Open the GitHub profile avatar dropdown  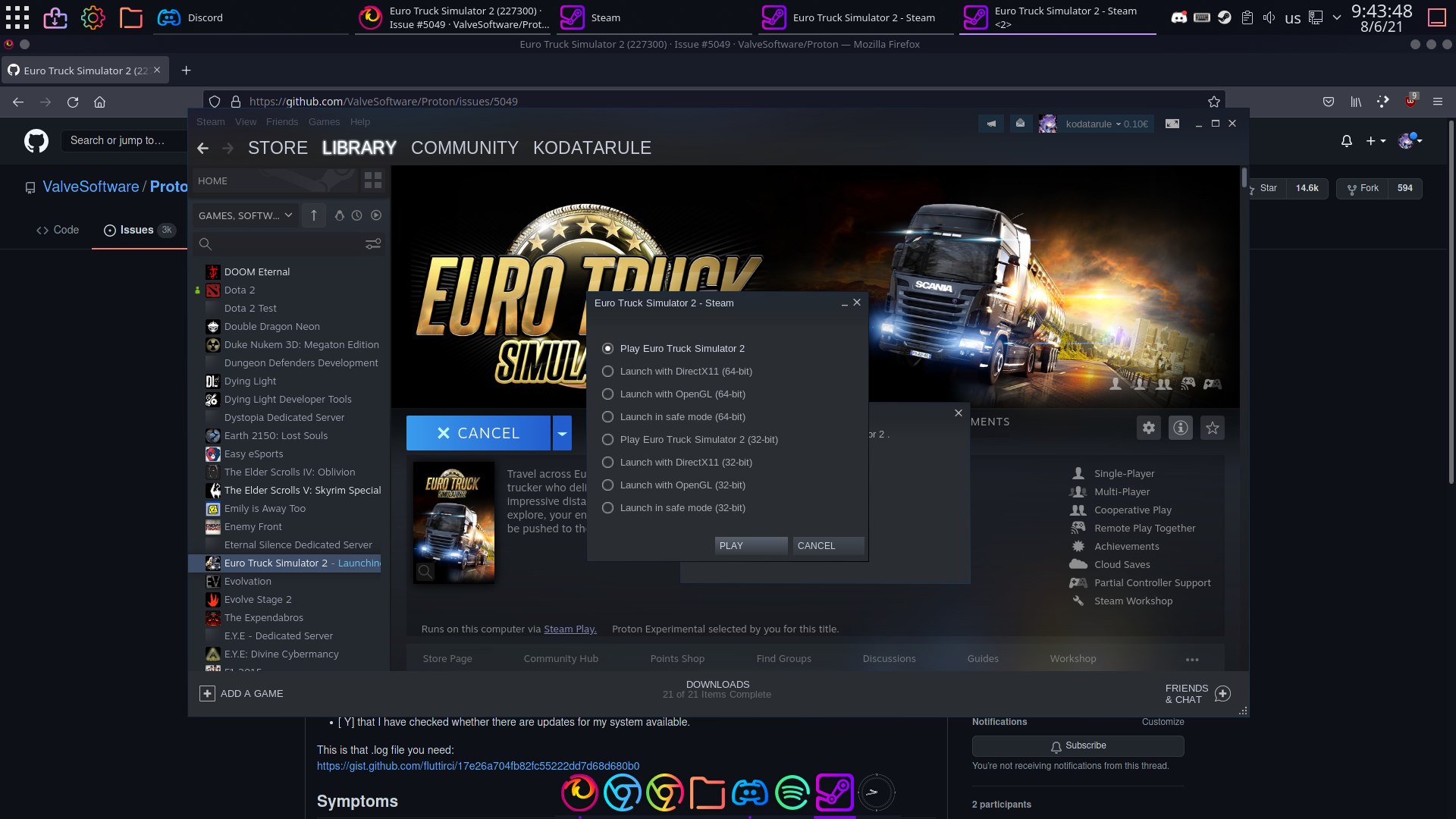pos(1410,141)
